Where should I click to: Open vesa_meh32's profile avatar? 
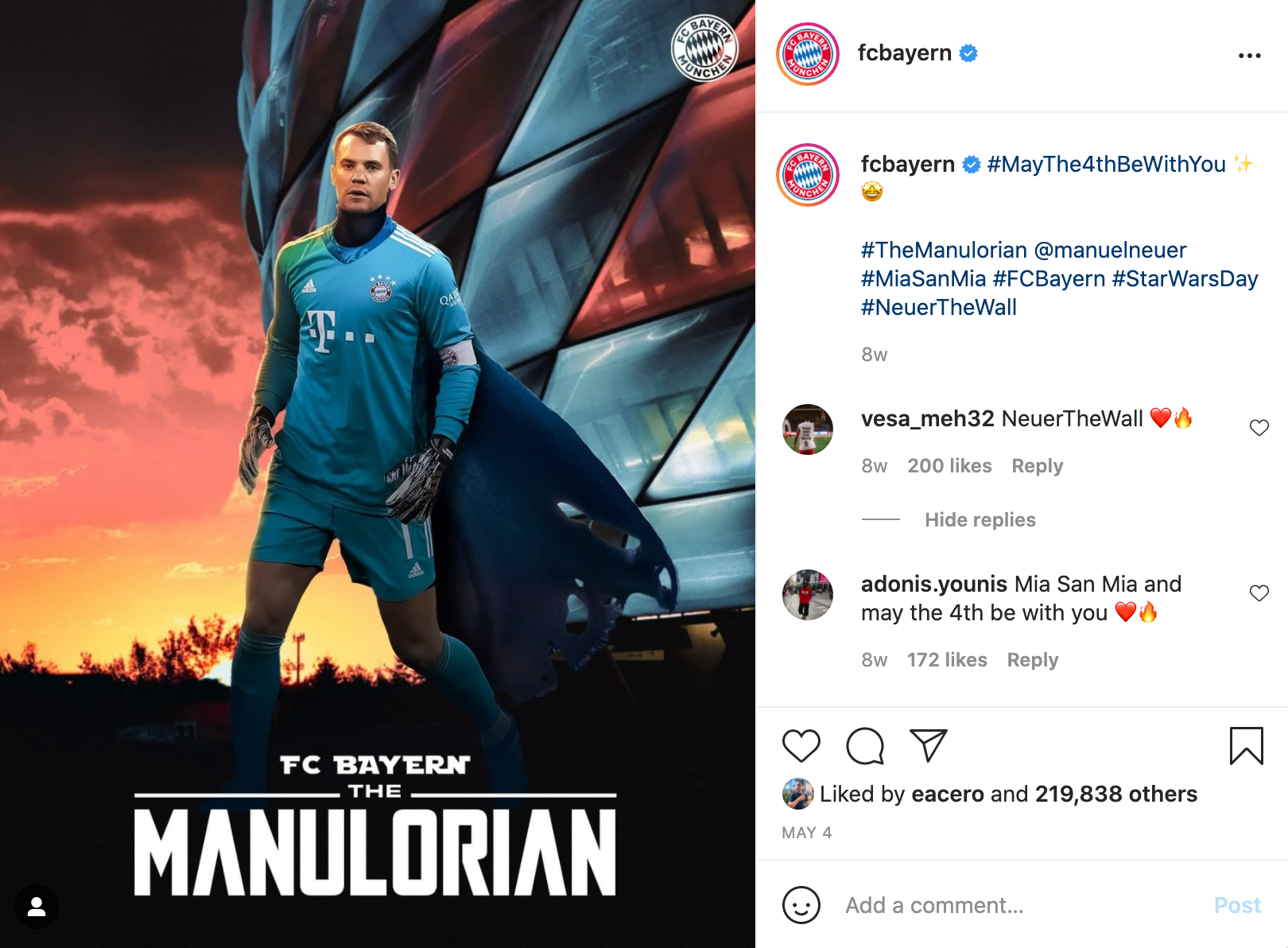point(808,429)
